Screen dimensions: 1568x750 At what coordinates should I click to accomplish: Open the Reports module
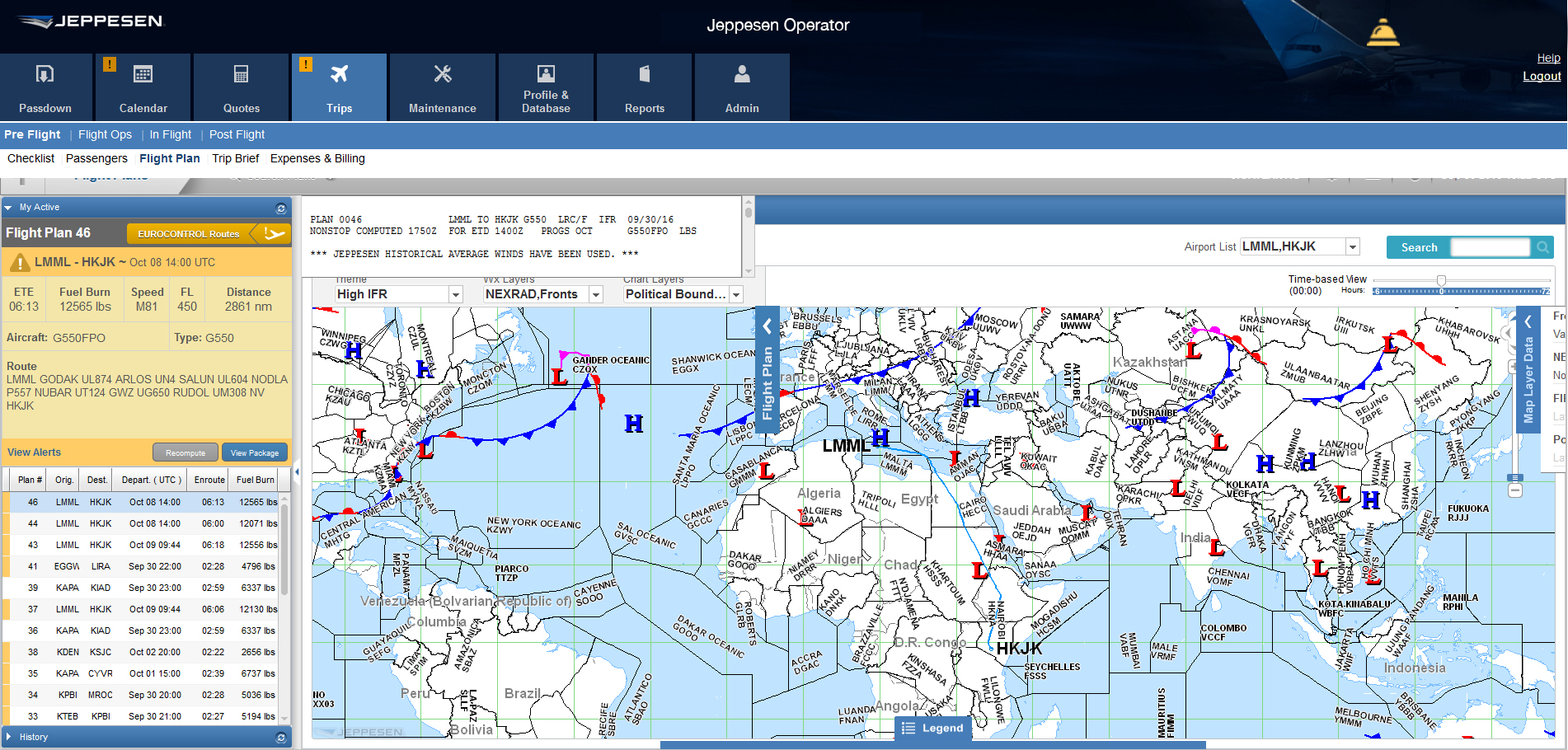click(645, 87)
